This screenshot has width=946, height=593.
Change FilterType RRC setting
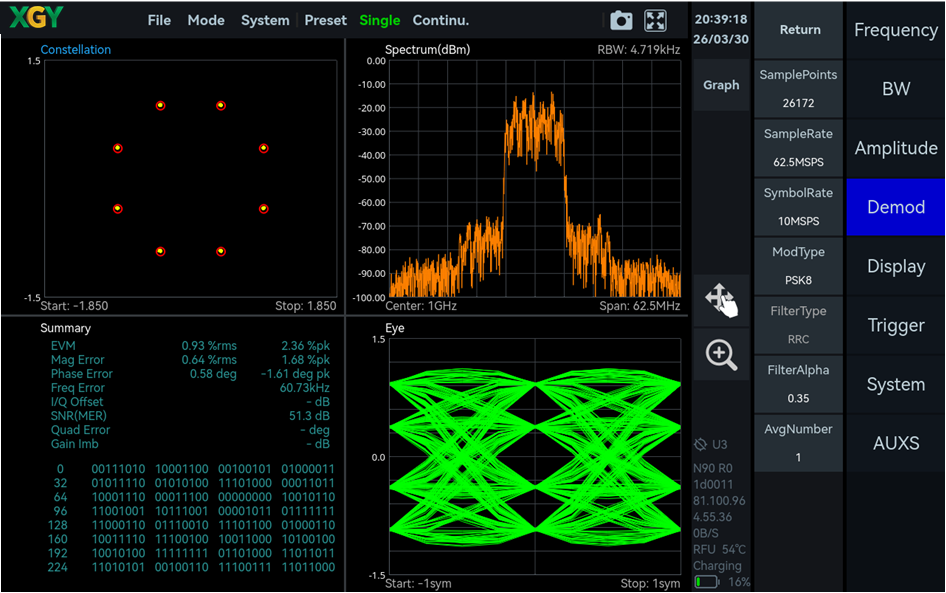[798, 325]
